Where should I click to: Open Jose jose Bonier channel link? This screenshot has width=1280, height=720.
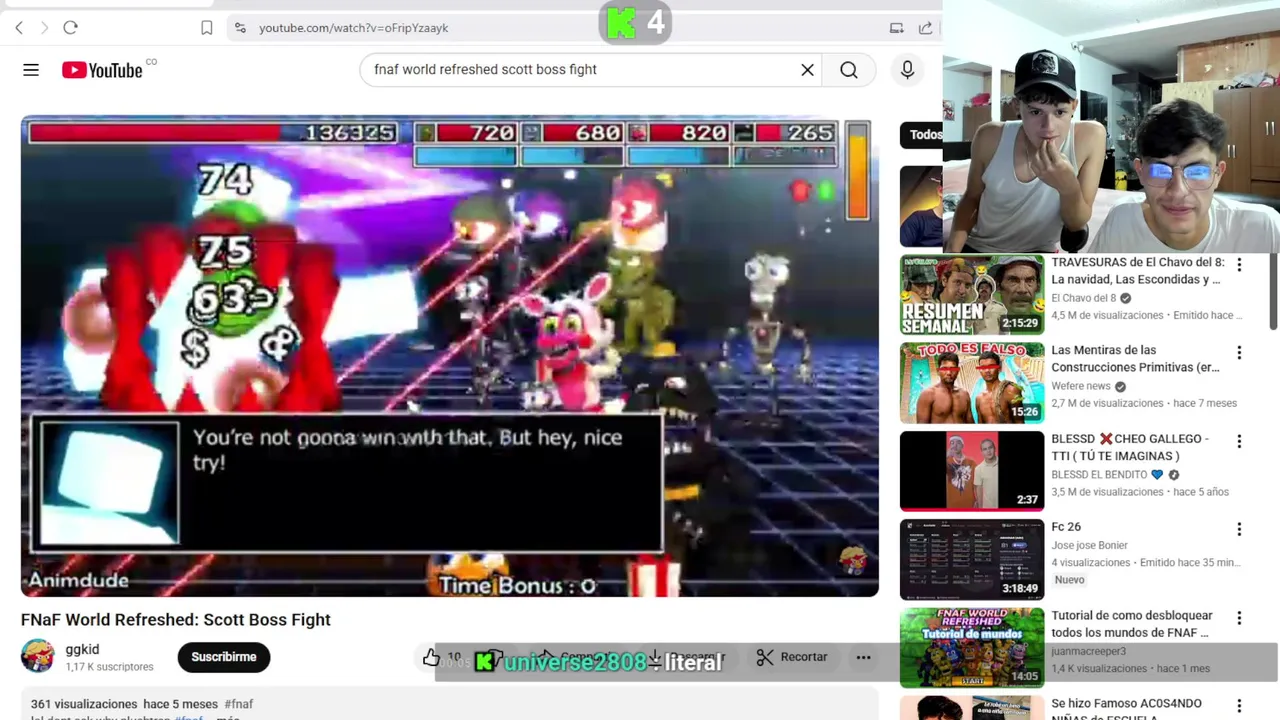pos(1089,545)
